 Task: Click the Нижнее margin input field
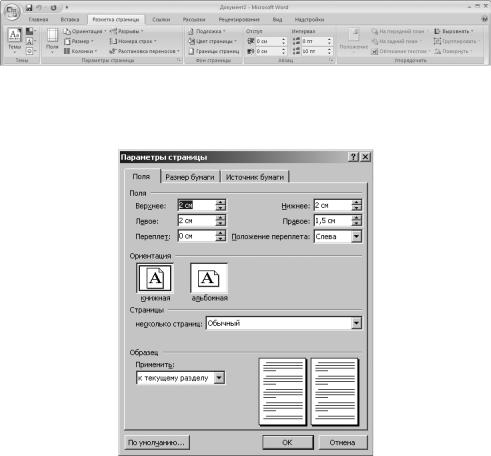pos(333,205)
